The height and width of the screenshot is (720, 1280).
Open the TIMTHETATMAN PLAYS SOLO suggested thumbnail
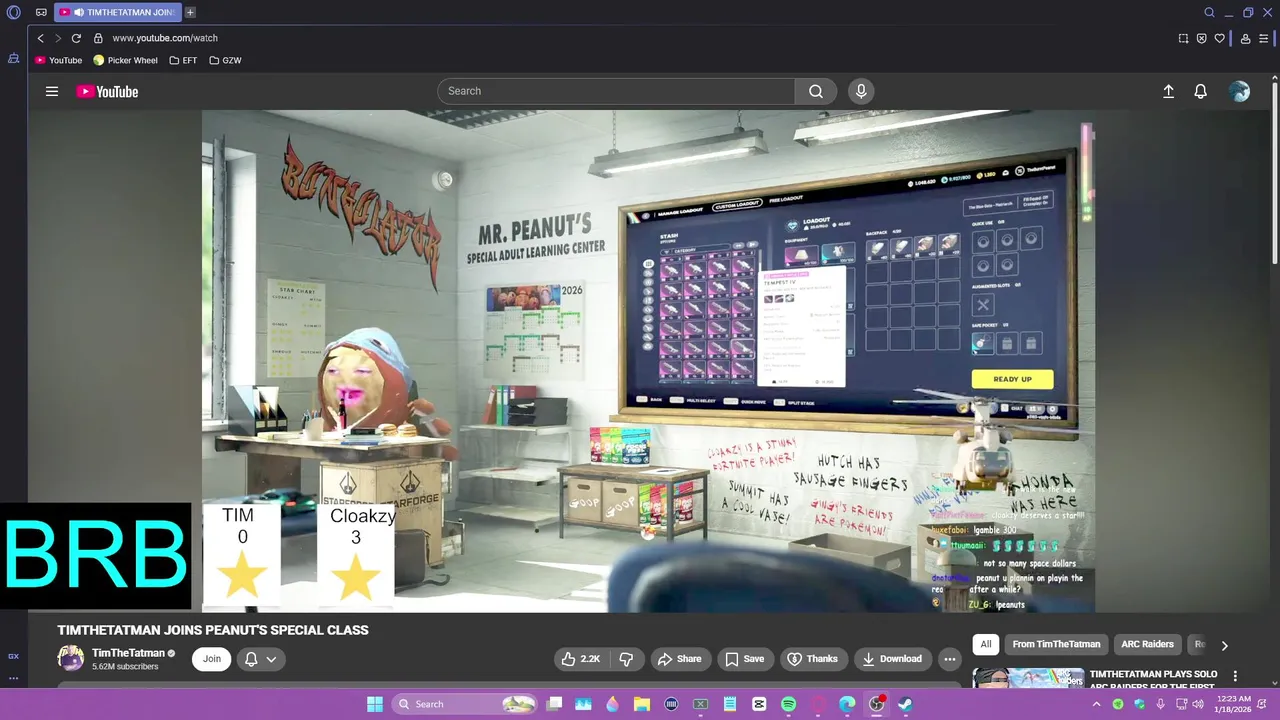pos(1028,677)
